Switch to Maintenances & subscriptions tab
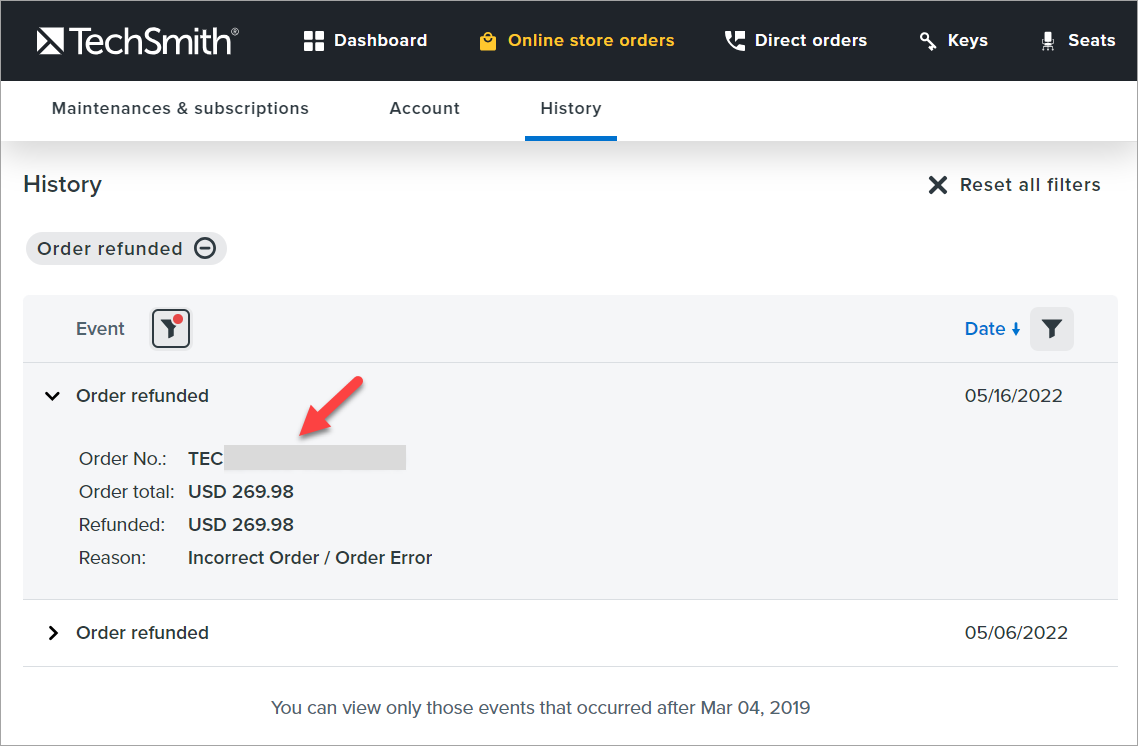1138x746 pixels. [180, 108]
